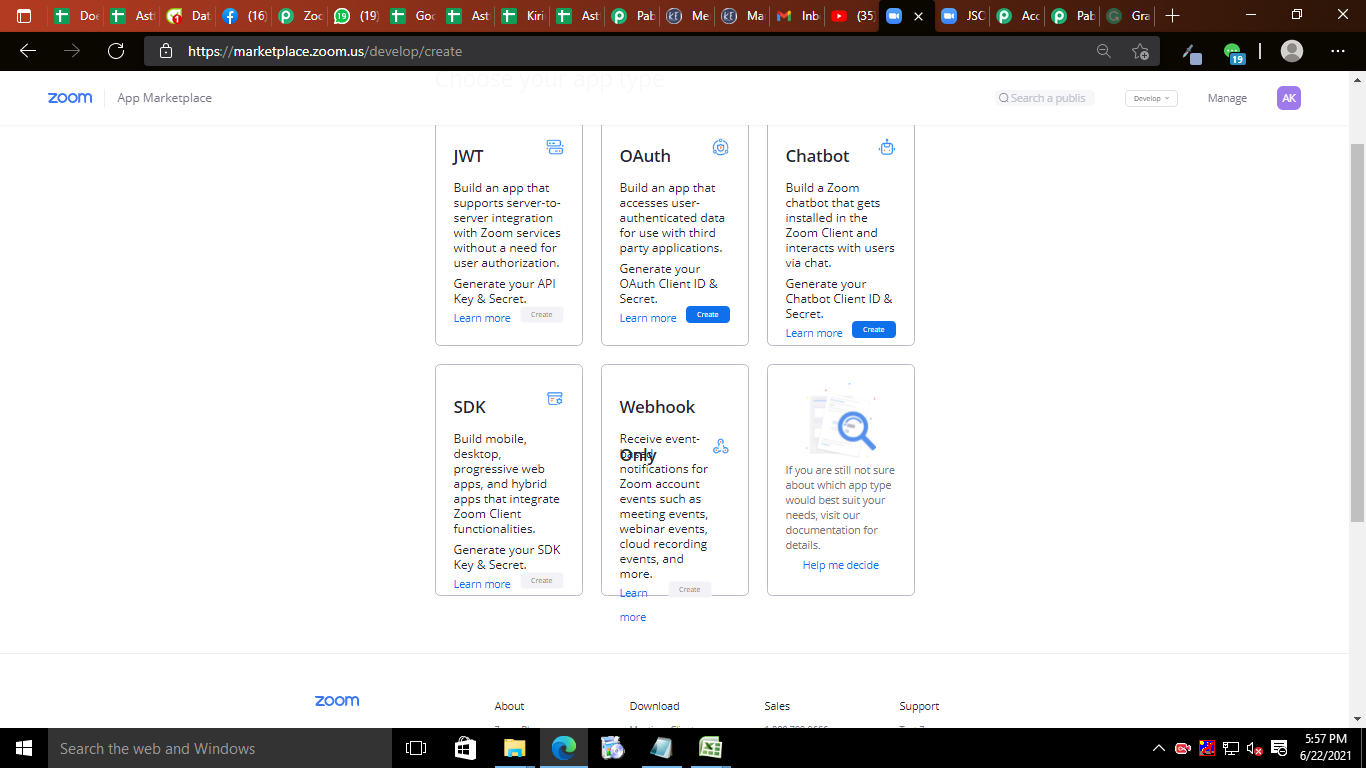This screenshot has height=768, width=1366.
Task: Click the Webhook Only card icon
Action: coord(720,446)
